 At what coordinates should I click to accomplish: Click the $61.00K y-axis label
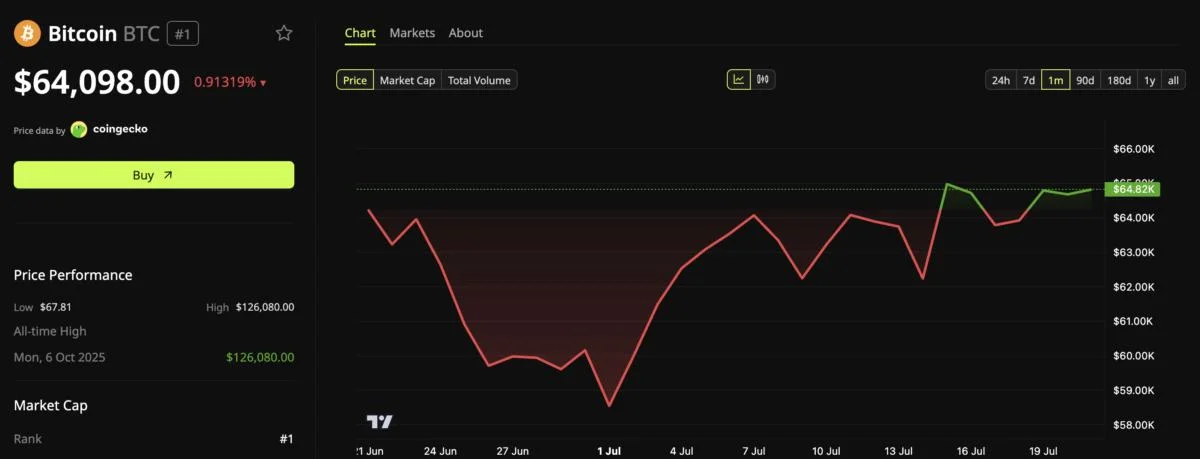click(1133, 321)
